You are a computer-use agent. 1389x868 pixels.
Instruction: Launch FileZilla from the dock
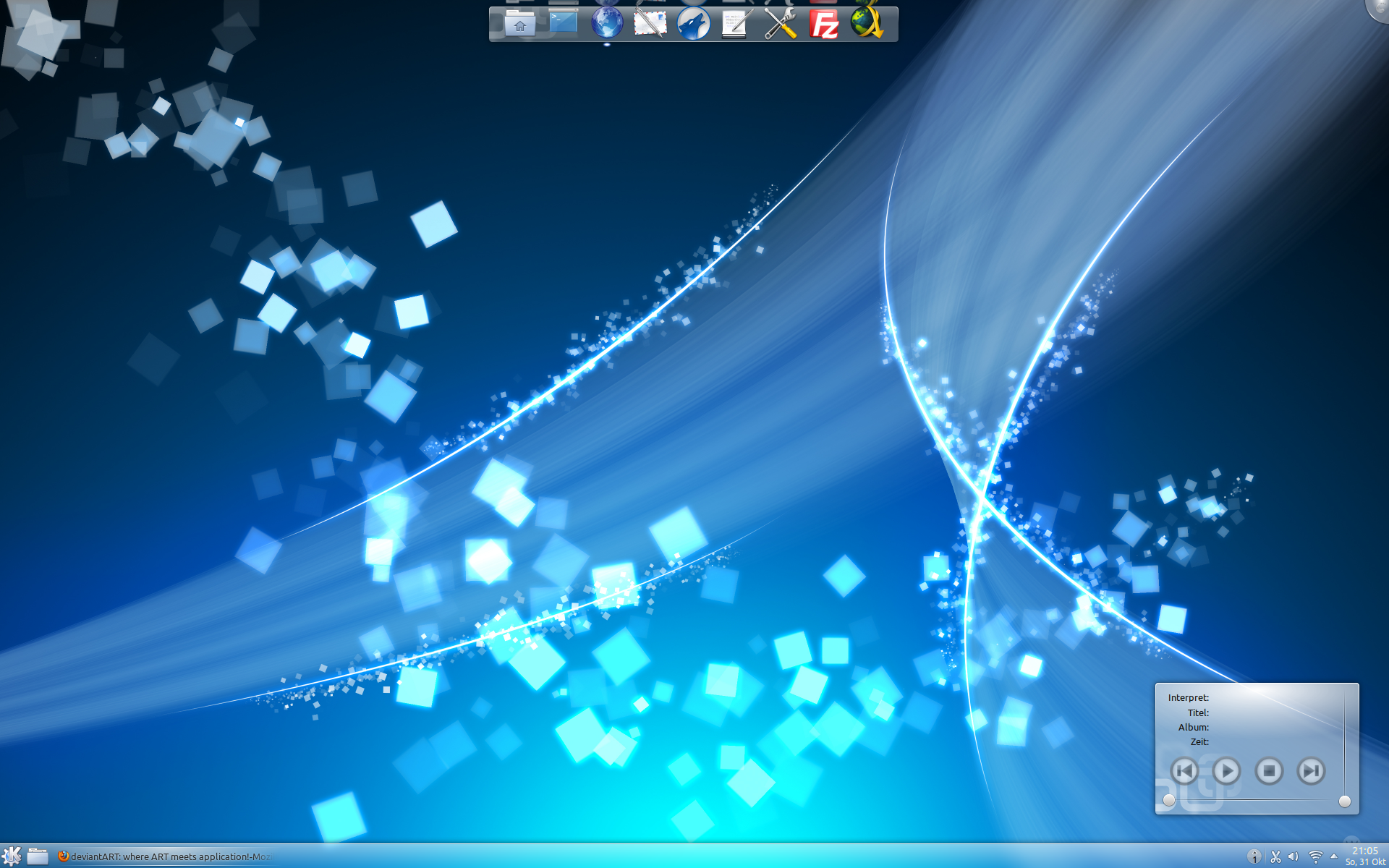(824, 24)
